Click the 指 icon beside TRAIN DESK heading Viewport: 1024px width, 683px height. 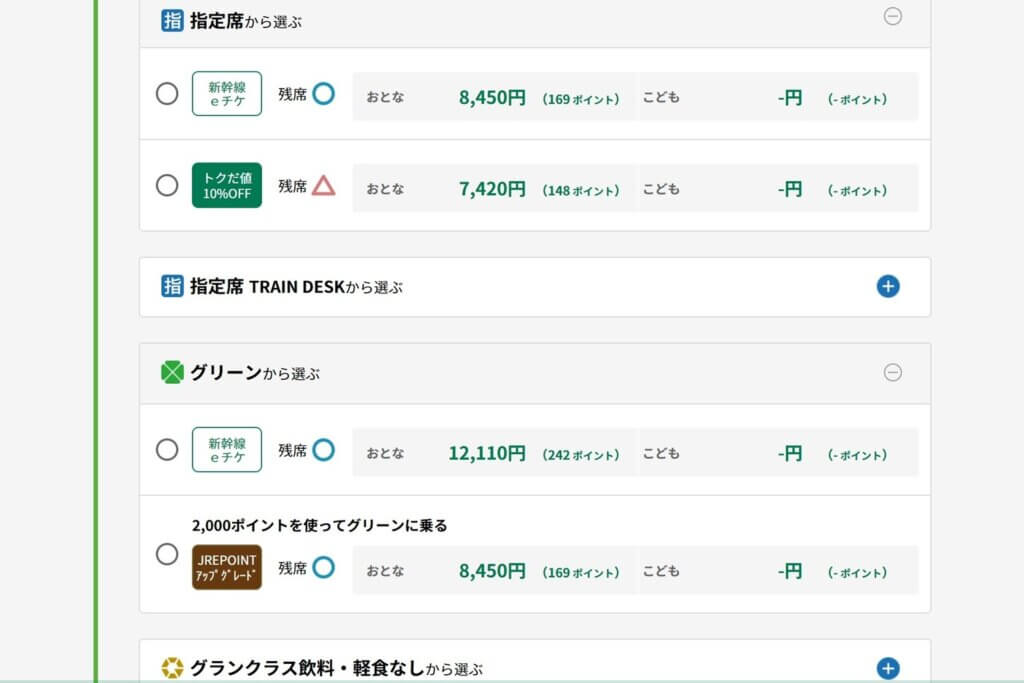coord(172,287)
